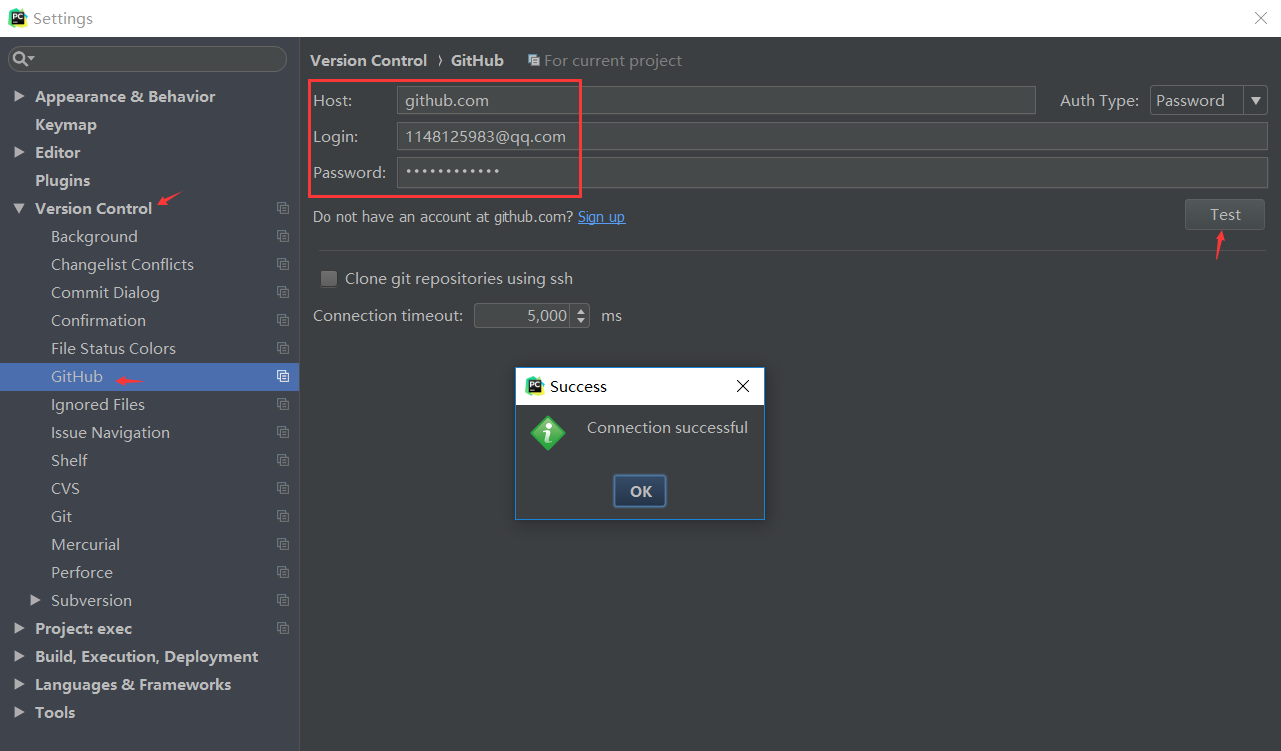Click OK in the Success dialog
This screenshot has height=751, width=1281.
[x=640, y=491]
